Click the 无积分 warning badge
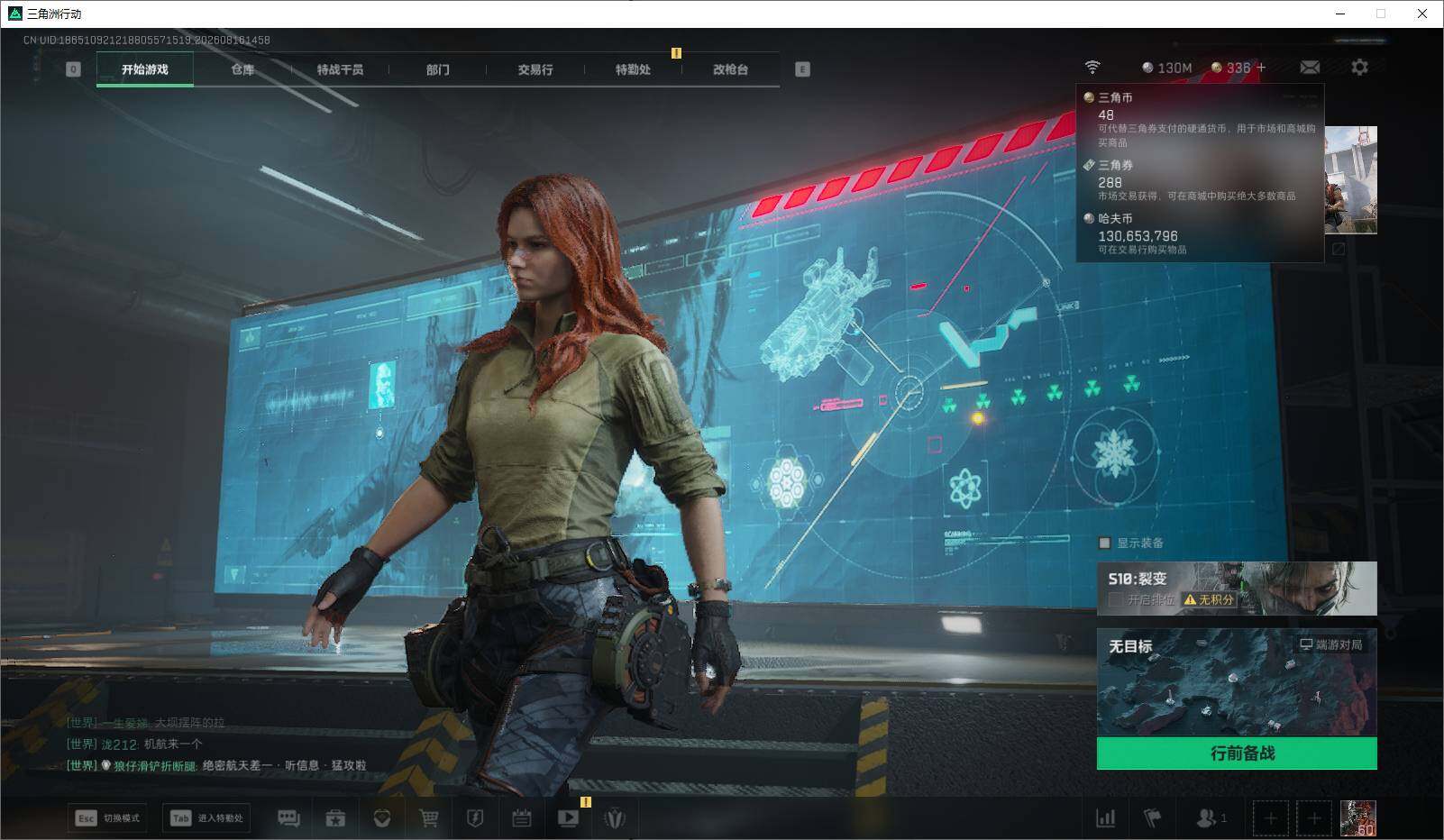Screen dimensions: 1444x840 coord(1209,599)
